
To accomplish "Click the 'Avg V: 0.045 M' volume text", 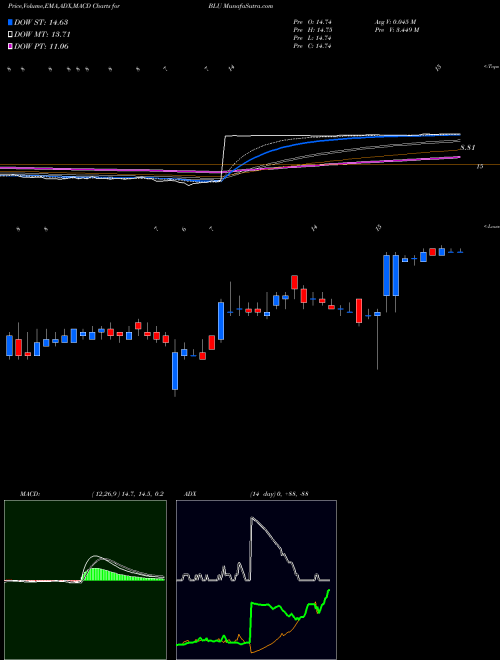I will (396, 22).
